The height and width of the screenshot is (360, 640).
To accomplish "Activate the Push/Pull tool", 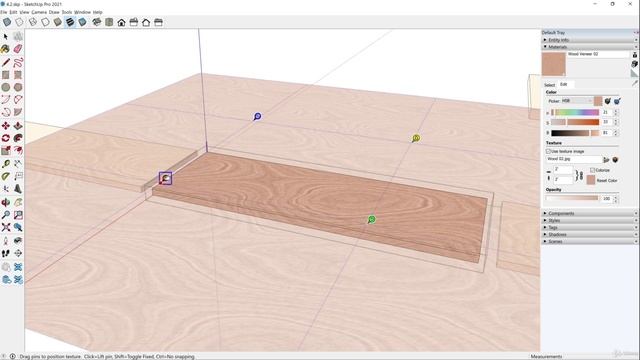I will [18, 125].
